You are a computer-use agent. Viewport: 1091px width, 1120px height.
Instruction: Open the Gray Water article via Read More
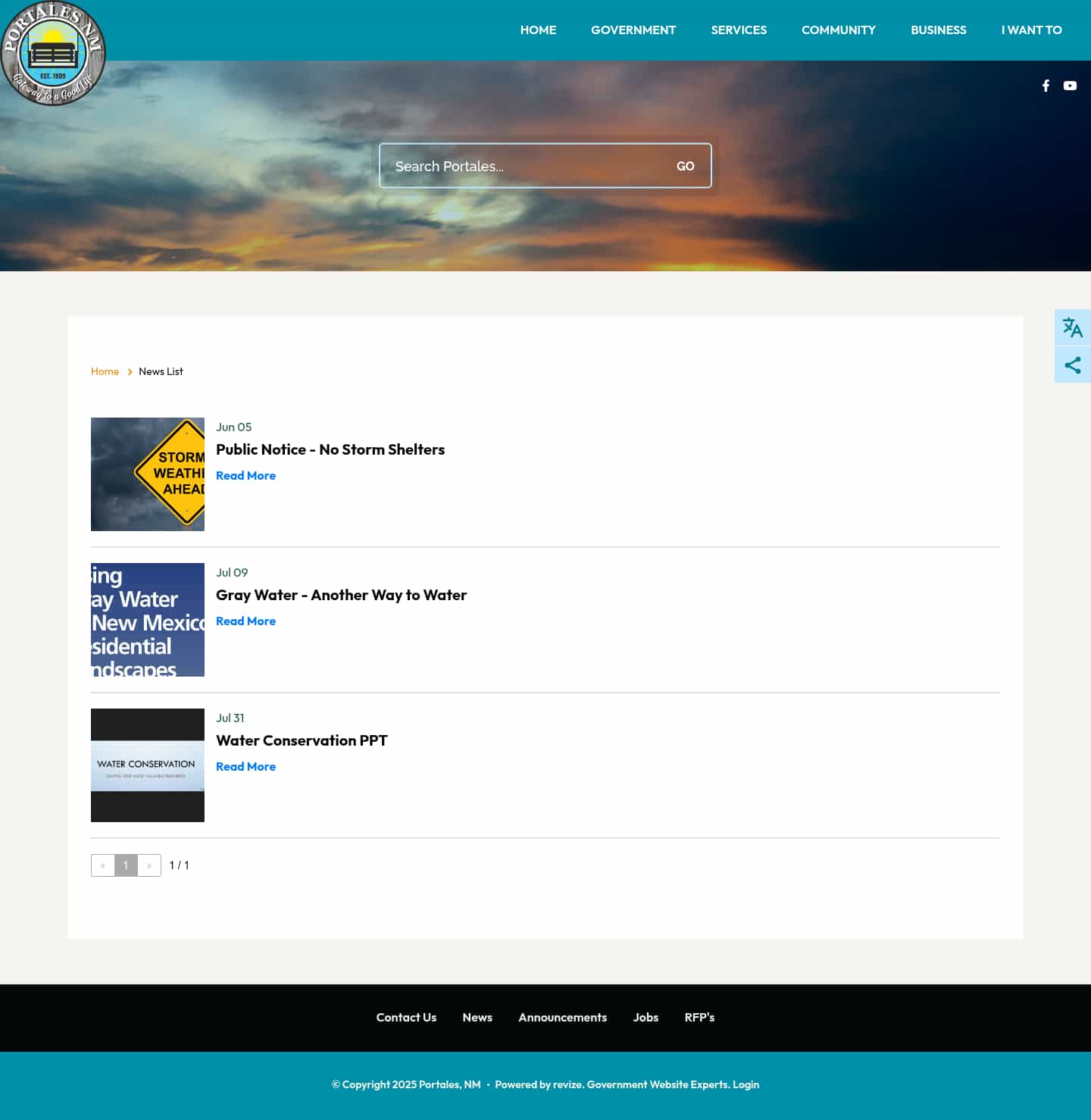[245, 621]
